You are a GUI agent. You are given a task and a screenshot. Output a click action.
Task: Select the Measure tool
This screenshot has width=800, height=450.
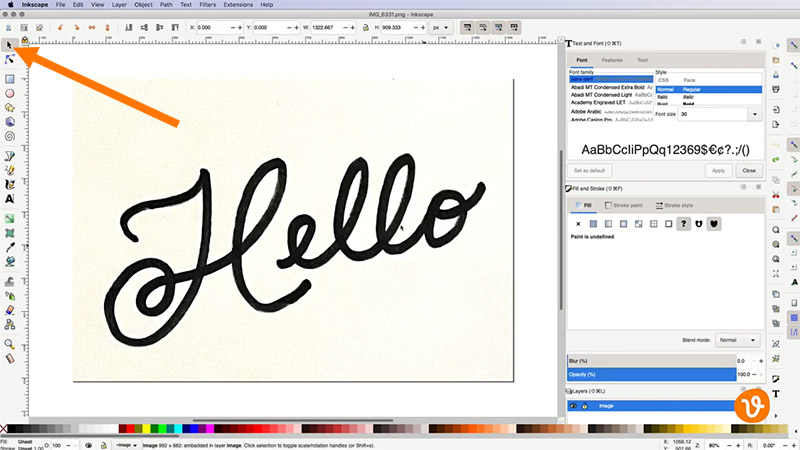pos(9,358)
